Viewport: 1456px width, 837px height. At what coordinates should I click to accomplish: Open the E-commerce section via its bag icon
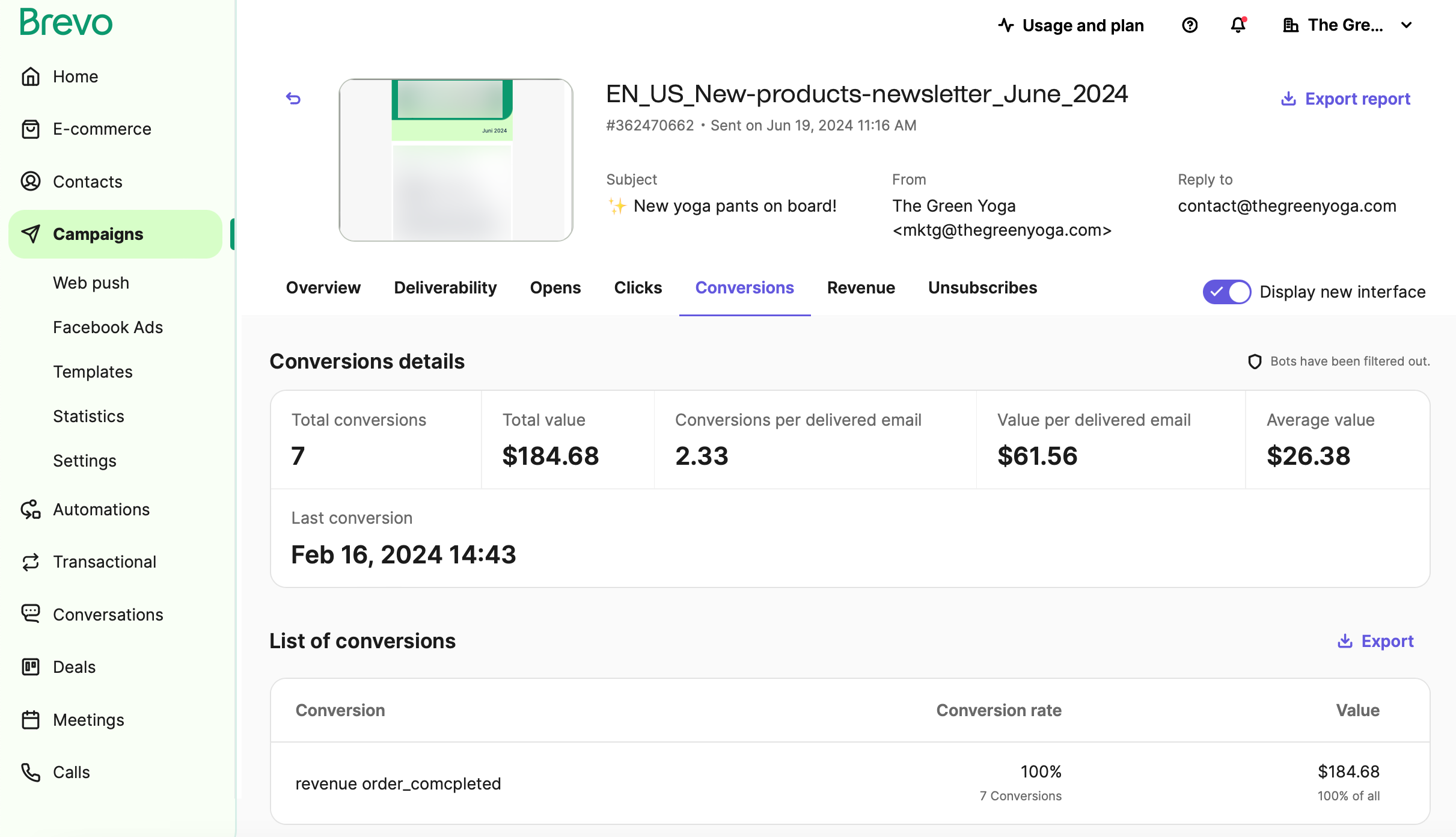tap(31, 129)
